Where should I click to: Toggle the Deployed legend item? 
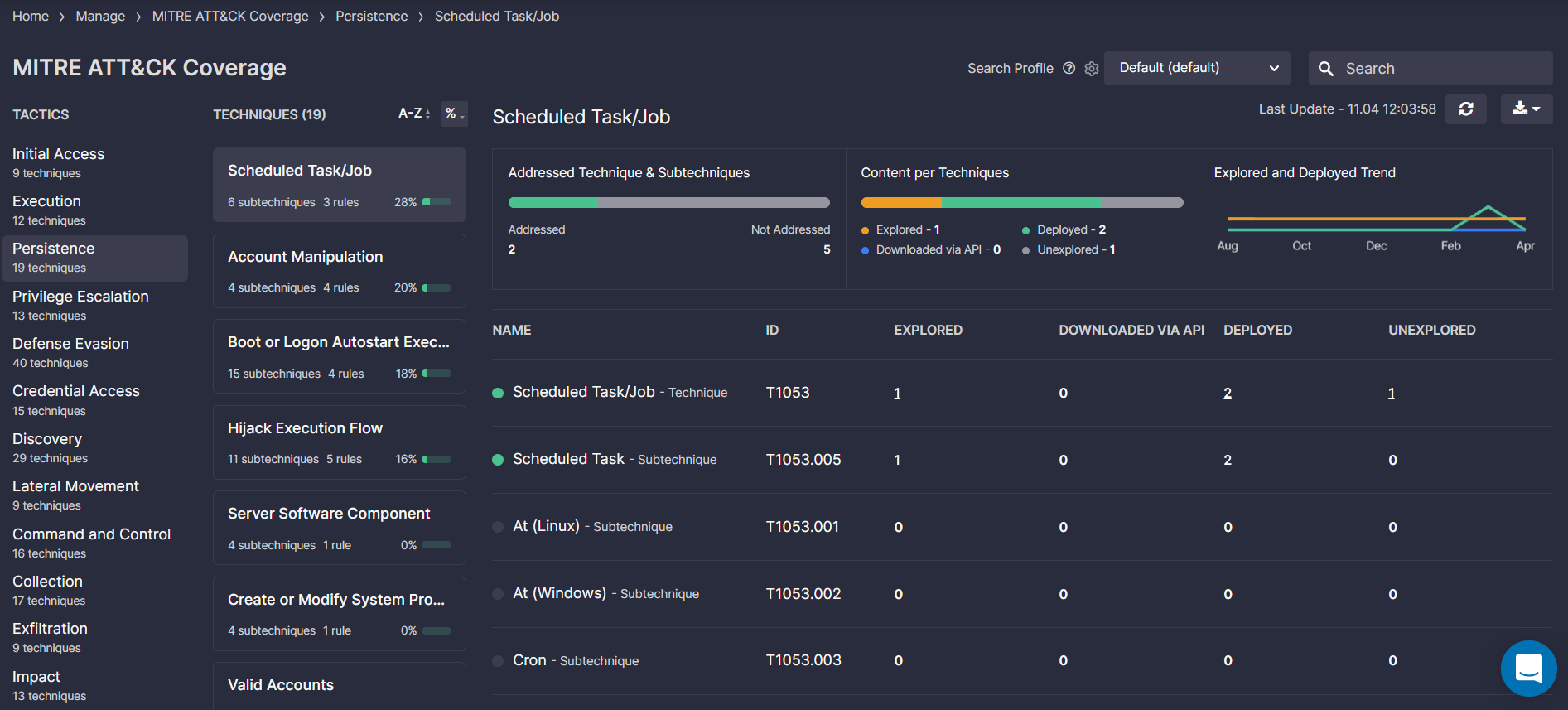[x=1064, y=229]
